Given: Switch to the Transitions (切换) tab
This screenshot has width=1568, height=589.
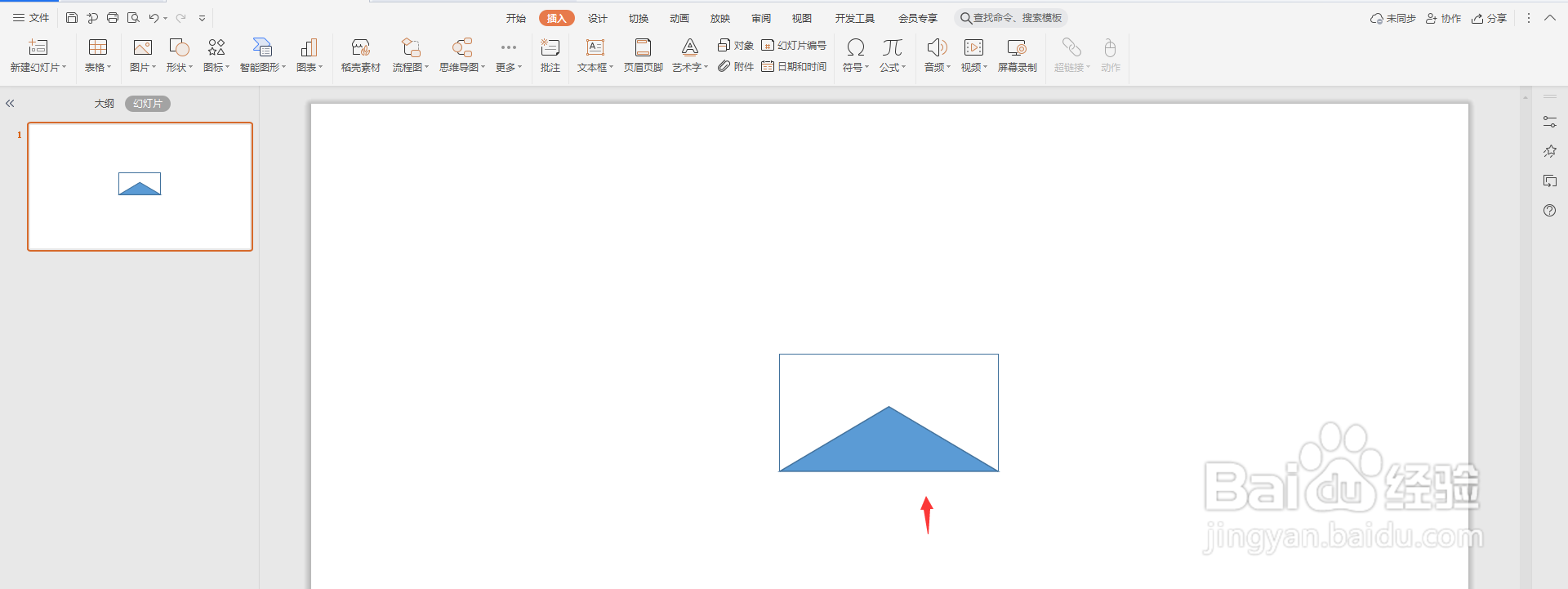Looking at the screenshot, I should [x=639, y=18].
